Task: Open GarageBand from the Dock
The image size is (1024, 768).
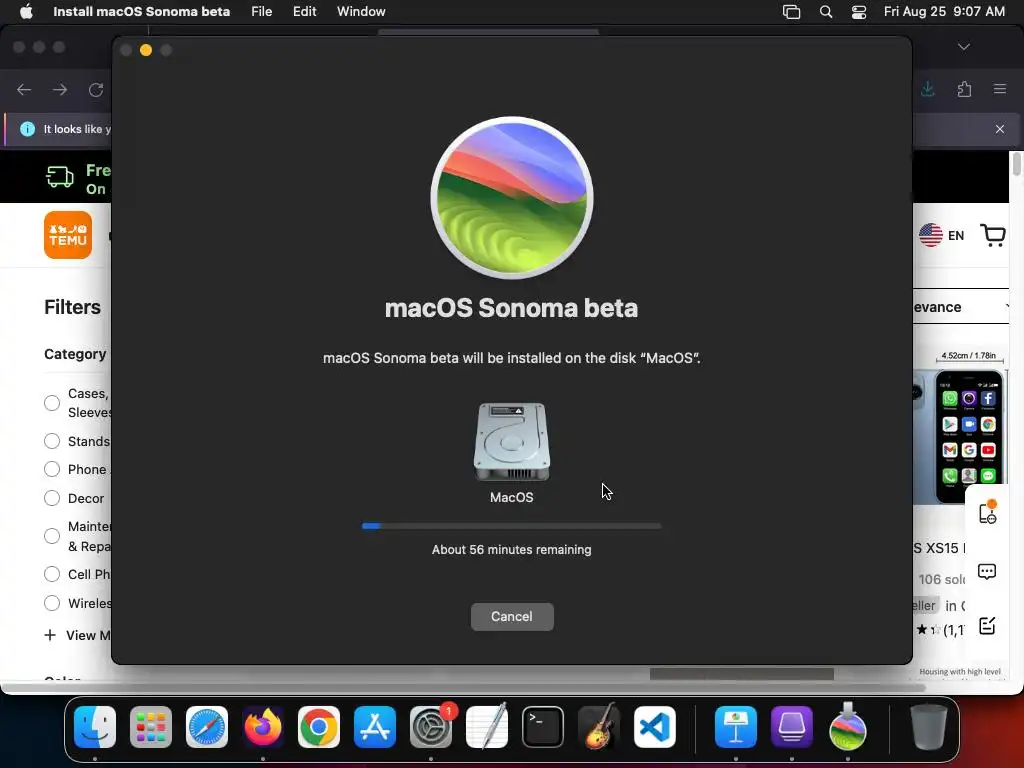Action: [599, 726]
